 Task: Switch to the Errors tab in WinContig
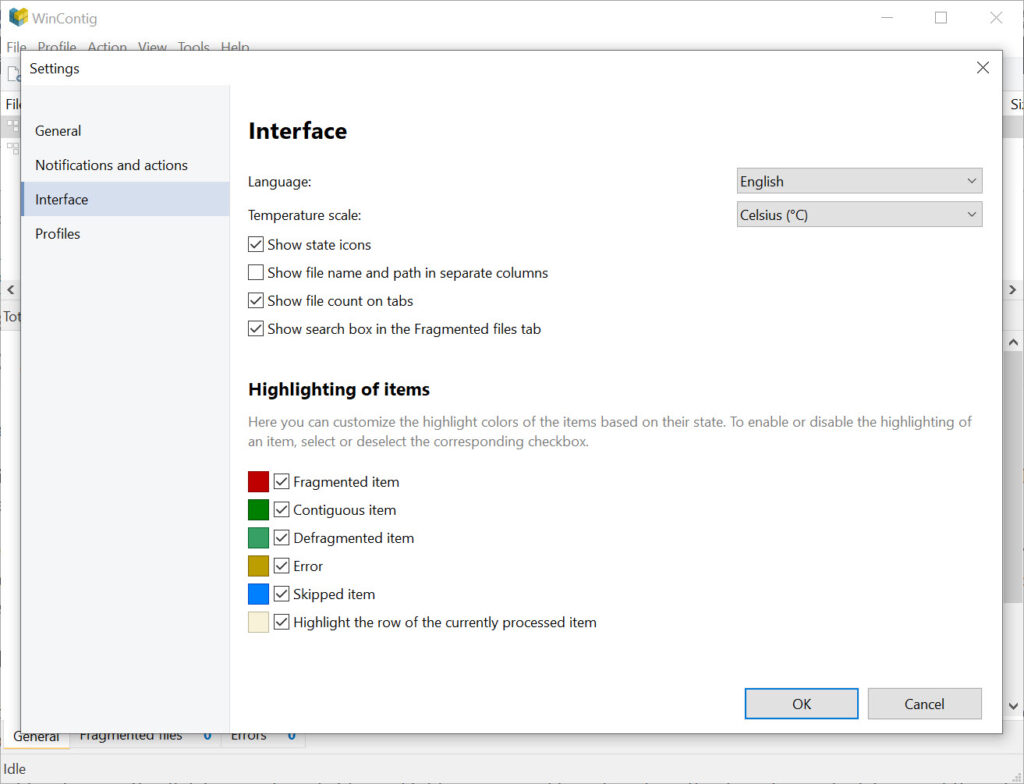[263, 736]
